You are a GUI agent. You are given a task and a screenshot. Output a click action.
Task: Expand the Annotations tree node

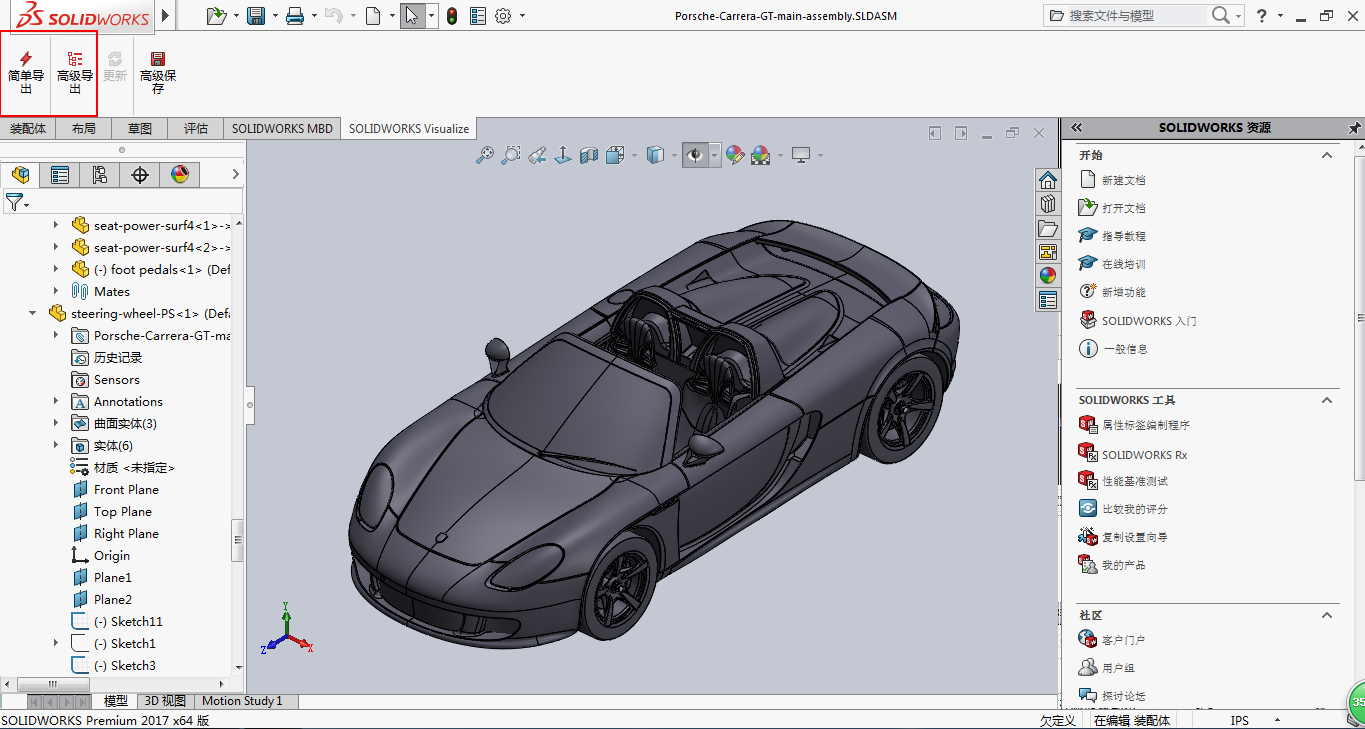56,401
